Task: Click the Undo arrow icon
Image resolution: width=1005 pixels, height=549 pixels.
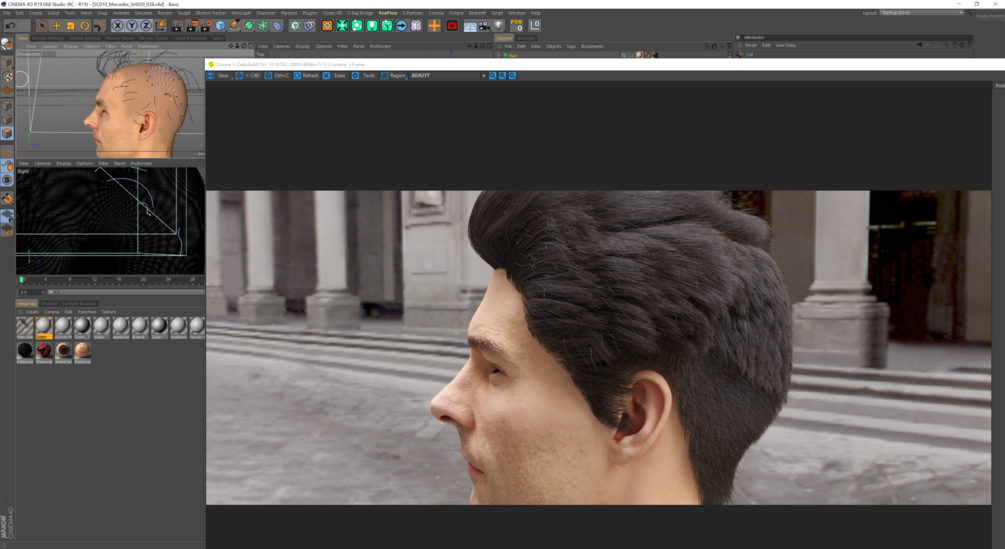Action: coord(10,26)
